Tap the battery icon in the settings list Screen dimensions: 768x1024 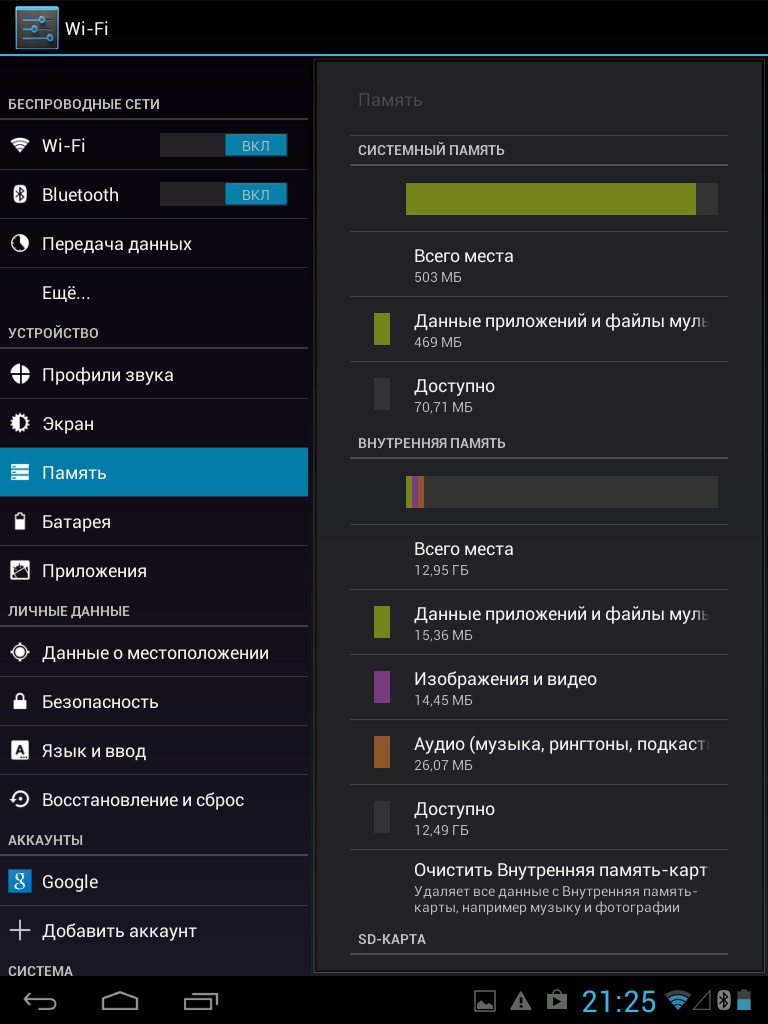20,522
